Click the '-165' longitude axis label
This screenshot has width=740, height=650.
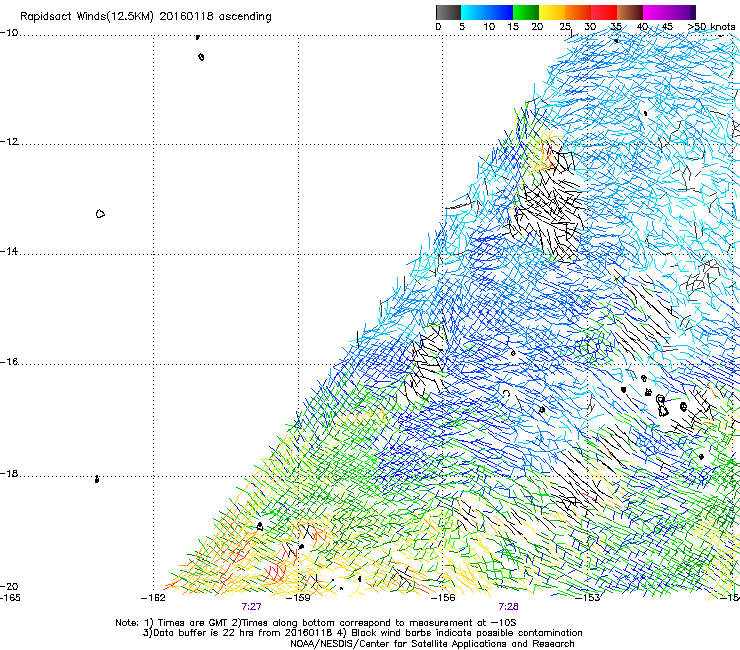(x=10, y=598)
